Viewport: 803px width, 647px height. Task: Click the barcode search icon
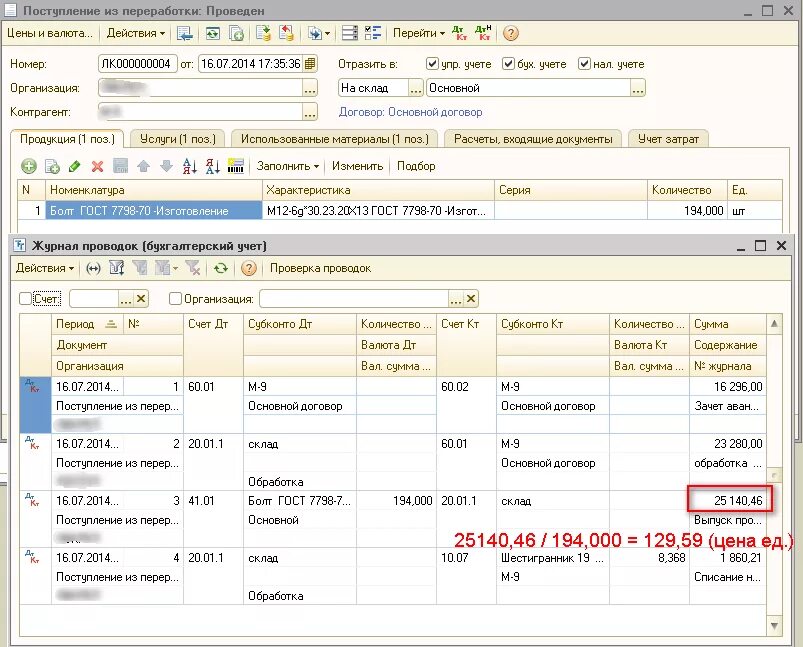[x=236, y=166]
